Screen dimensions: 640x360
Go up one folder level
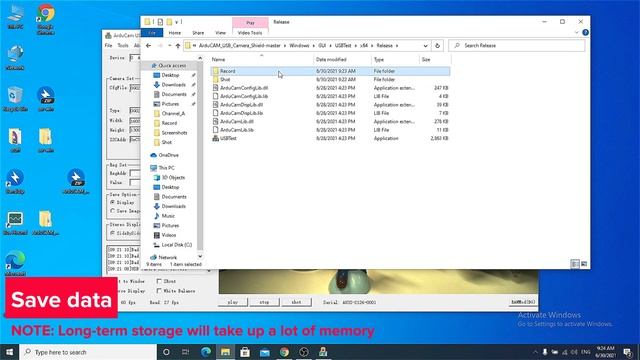(x=178, y=46)
